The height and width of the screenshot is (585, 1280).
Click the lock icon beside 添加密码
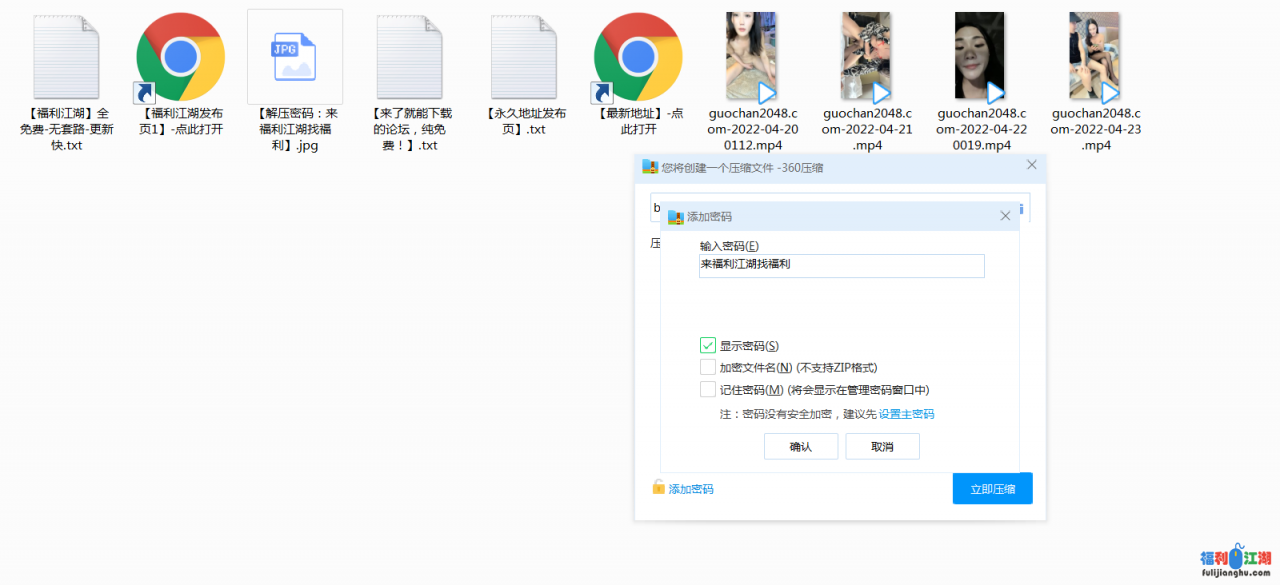coord(659,487)
